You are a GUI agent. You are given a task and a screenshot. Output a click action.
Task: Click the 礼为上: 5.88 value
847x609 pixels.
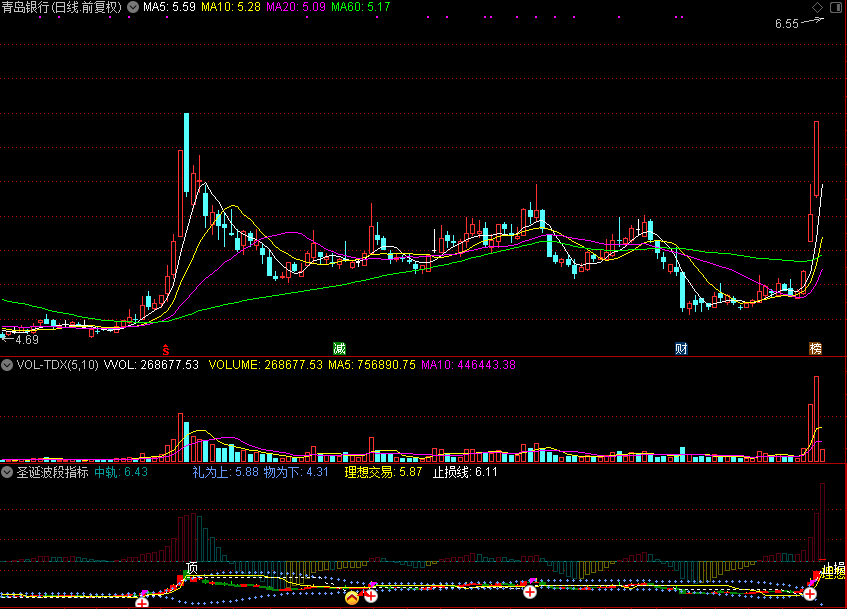click(x=226, y=472)
